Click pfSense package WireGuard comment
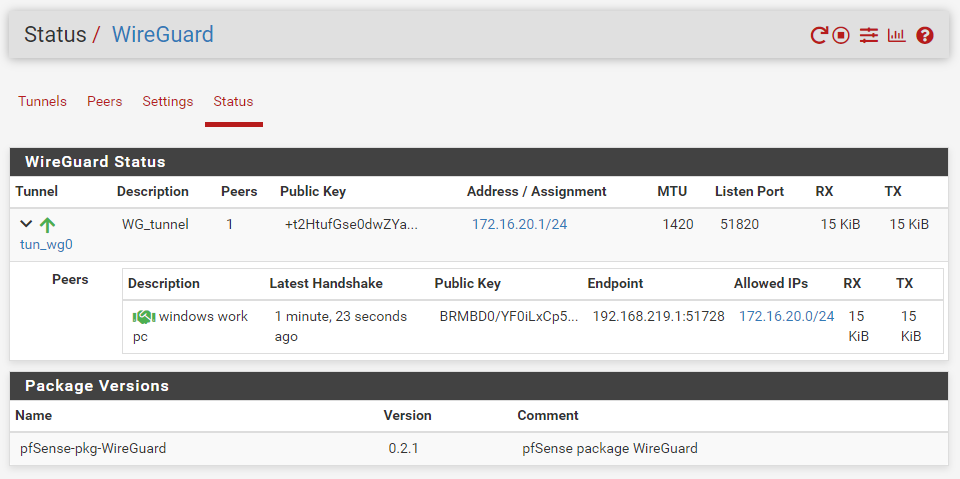This screenshot has height=479, width=960. pos(610,448)
